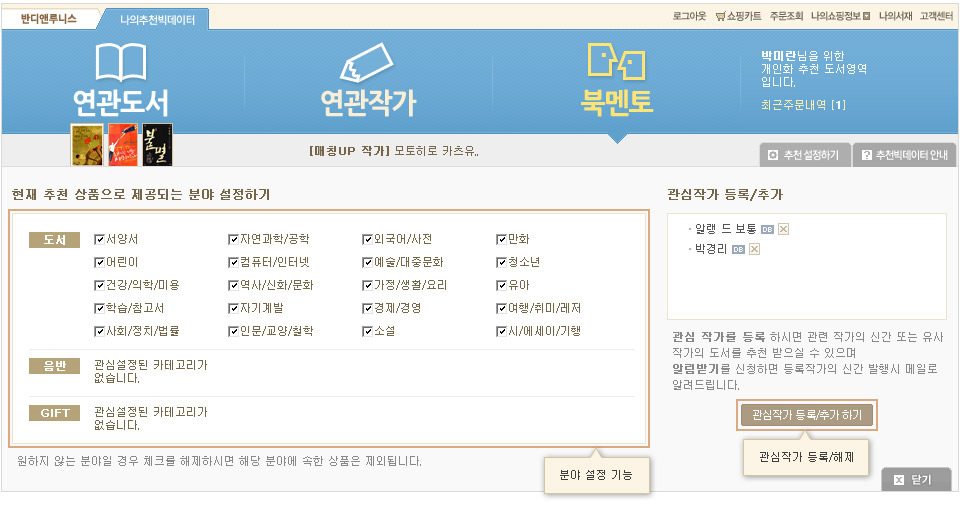This screenshot has height=506, width=960.
Task: Open the 연관도서 open-book icon
Action: click(120, 63)
